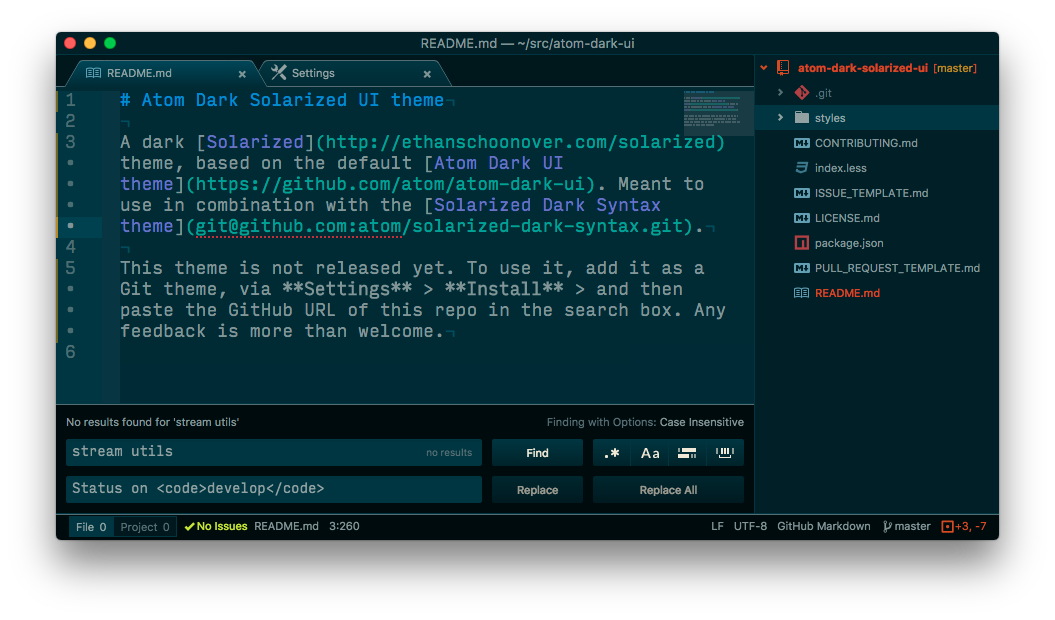Click the git diff icon in status bar
The image size is (1055, 620).
coord(947,526)
